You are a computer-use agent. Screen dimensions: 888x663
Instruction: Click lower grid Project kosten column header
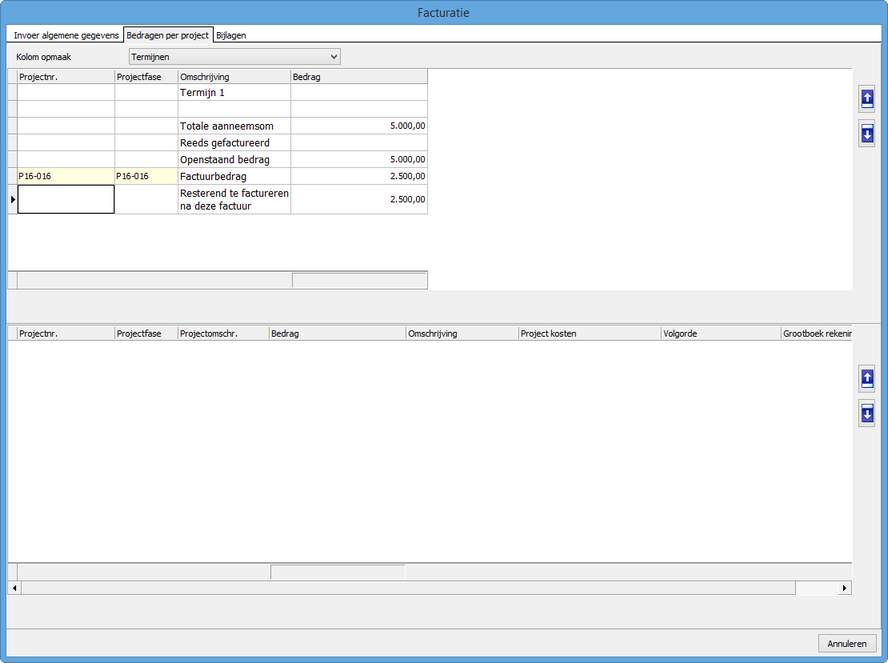[x=590, y=333]
